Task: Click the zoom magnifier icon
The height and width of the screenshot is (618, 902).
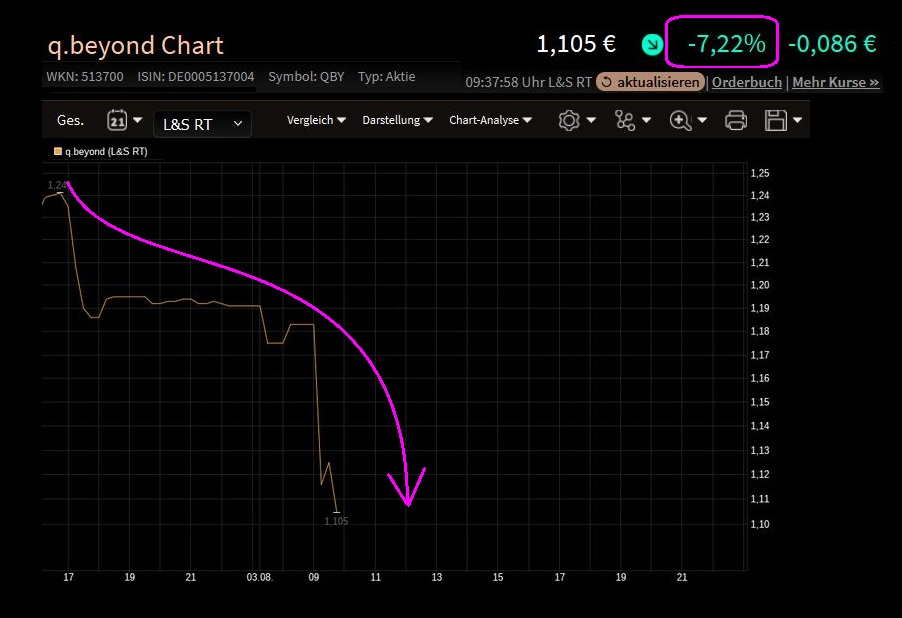Action: pos(681,120)
